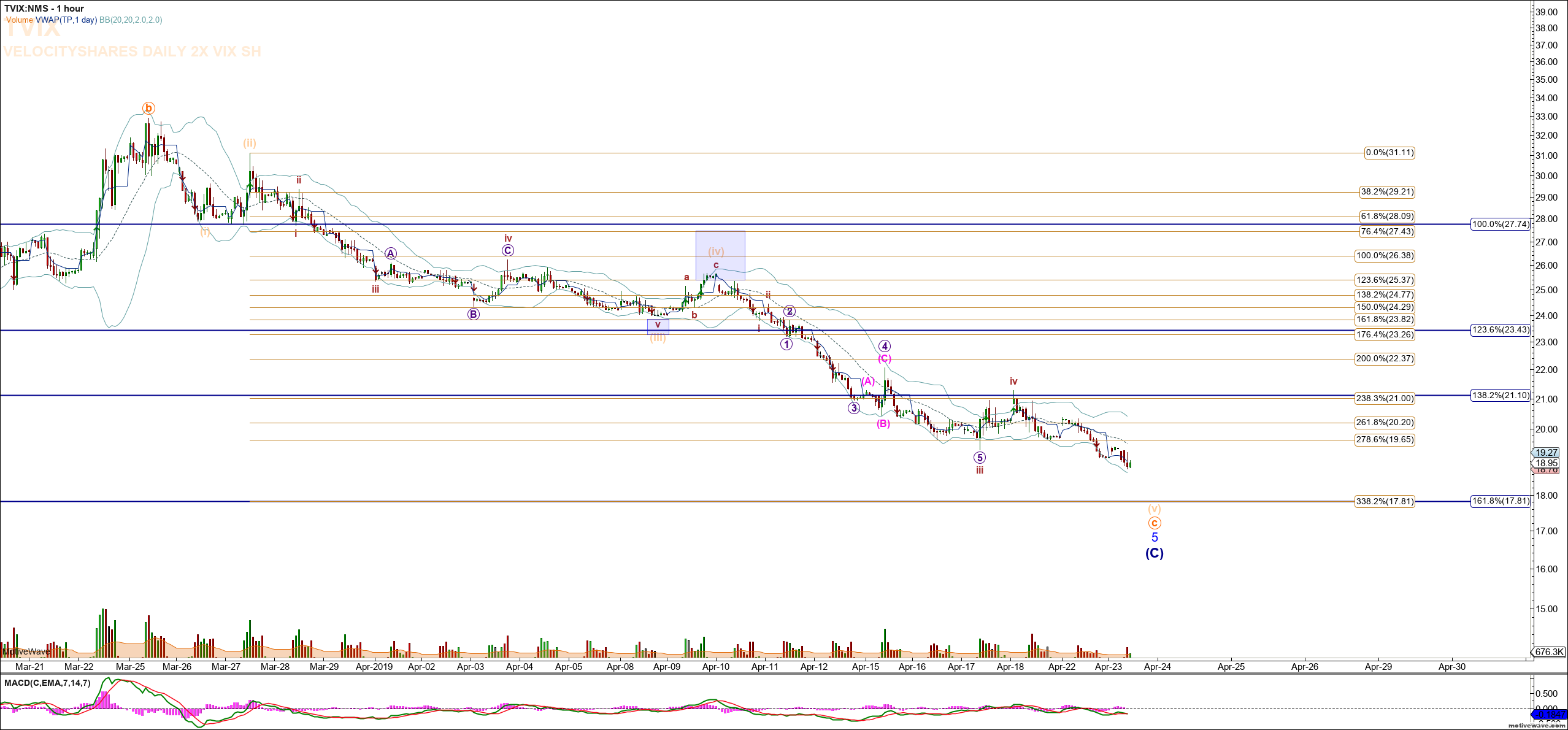Click the 161.8%(17.81) right axis label
This screenshot has height=730, width=1568.
click(x=1501, y=501)
